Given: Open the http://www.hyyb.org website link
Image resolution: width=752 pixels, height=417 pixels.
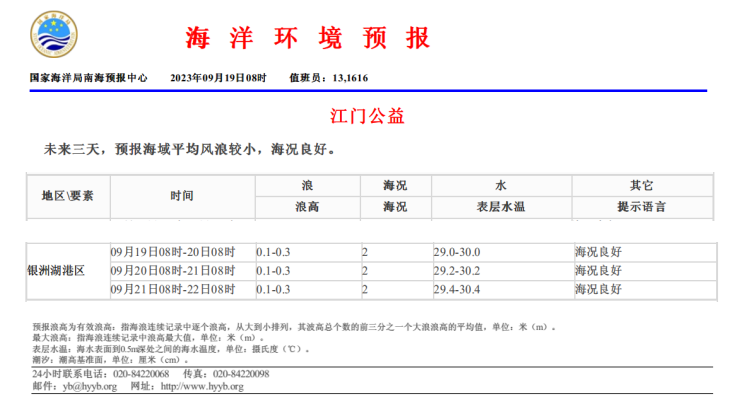Looking at the screenshot, I should 203,385.
